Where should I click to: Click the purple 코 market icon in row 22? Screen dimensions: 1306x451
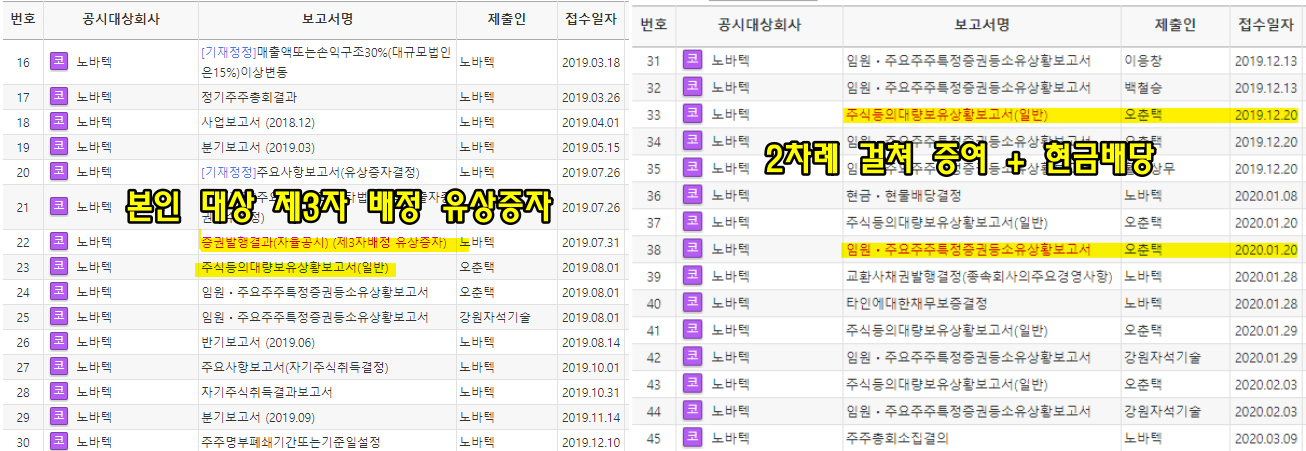(x=59, y=242)
